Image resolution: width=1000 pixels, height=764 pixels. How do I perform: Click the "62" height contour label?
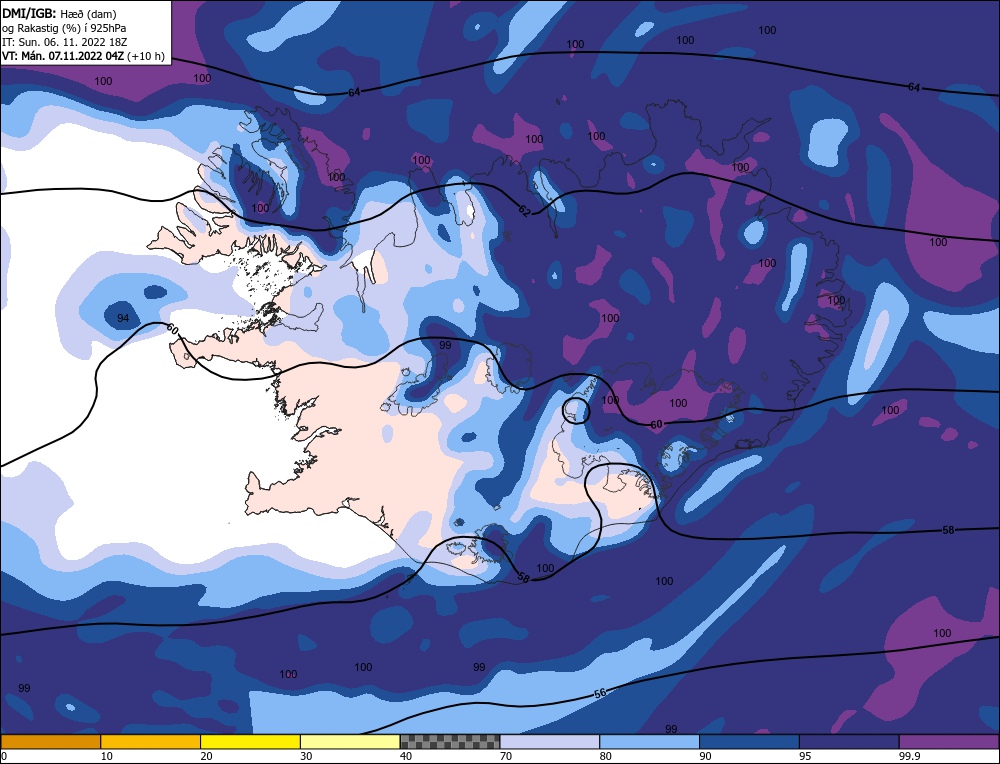[524, 210]
